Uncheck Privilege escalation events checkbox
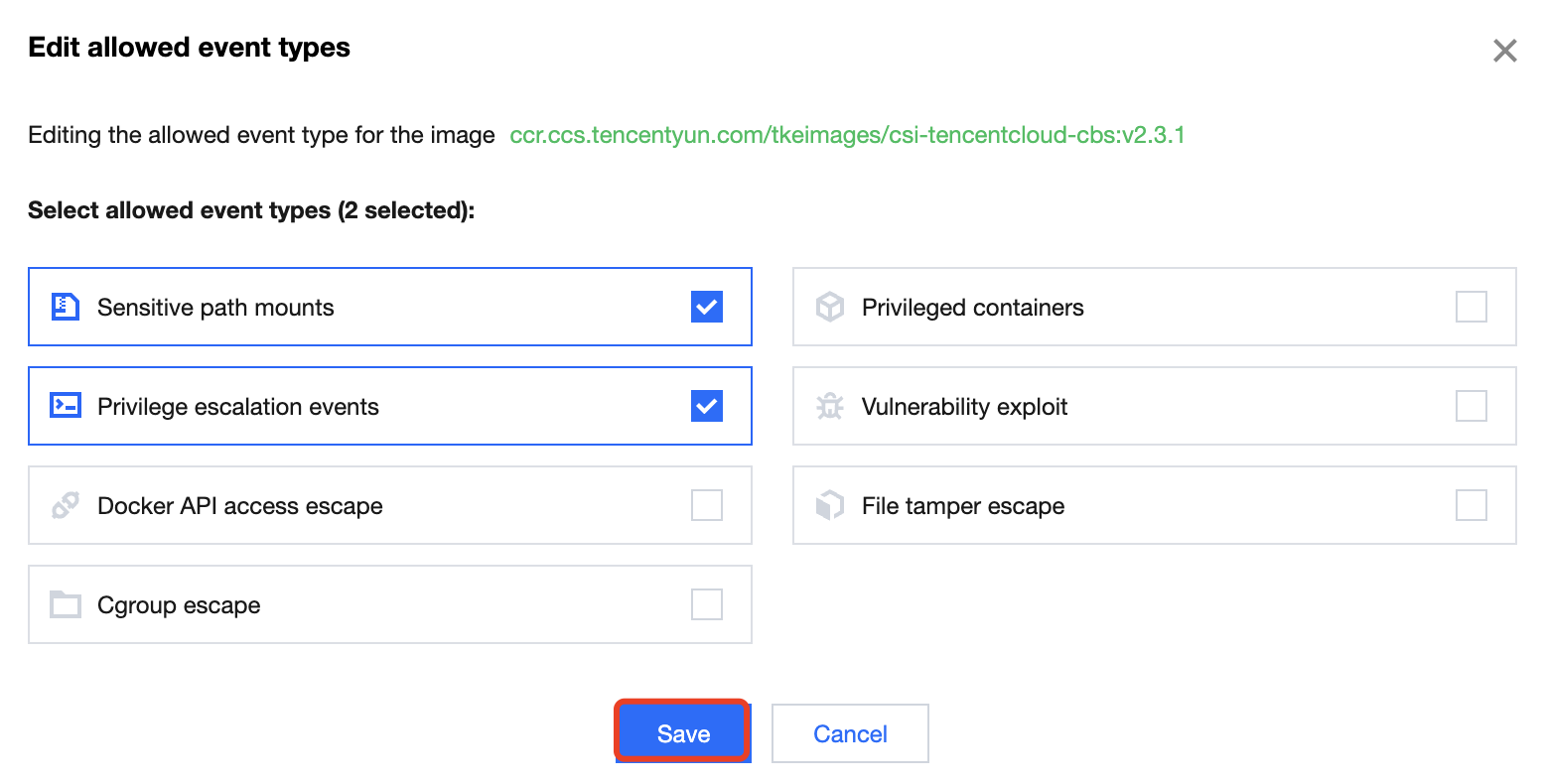Screen dimensions: 1545x784 (707, 406)
